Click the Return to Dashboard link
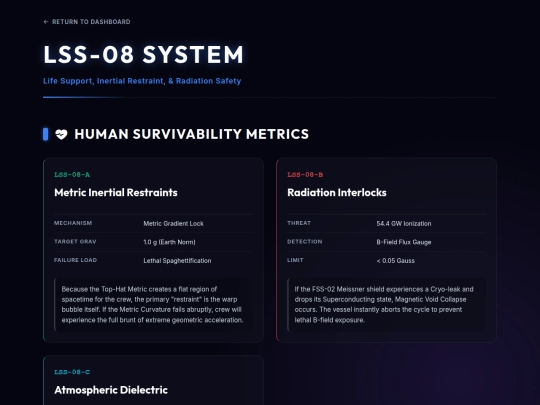Image resolution: width=540 pixels, height=405 pixels. [x=87, y=22]
